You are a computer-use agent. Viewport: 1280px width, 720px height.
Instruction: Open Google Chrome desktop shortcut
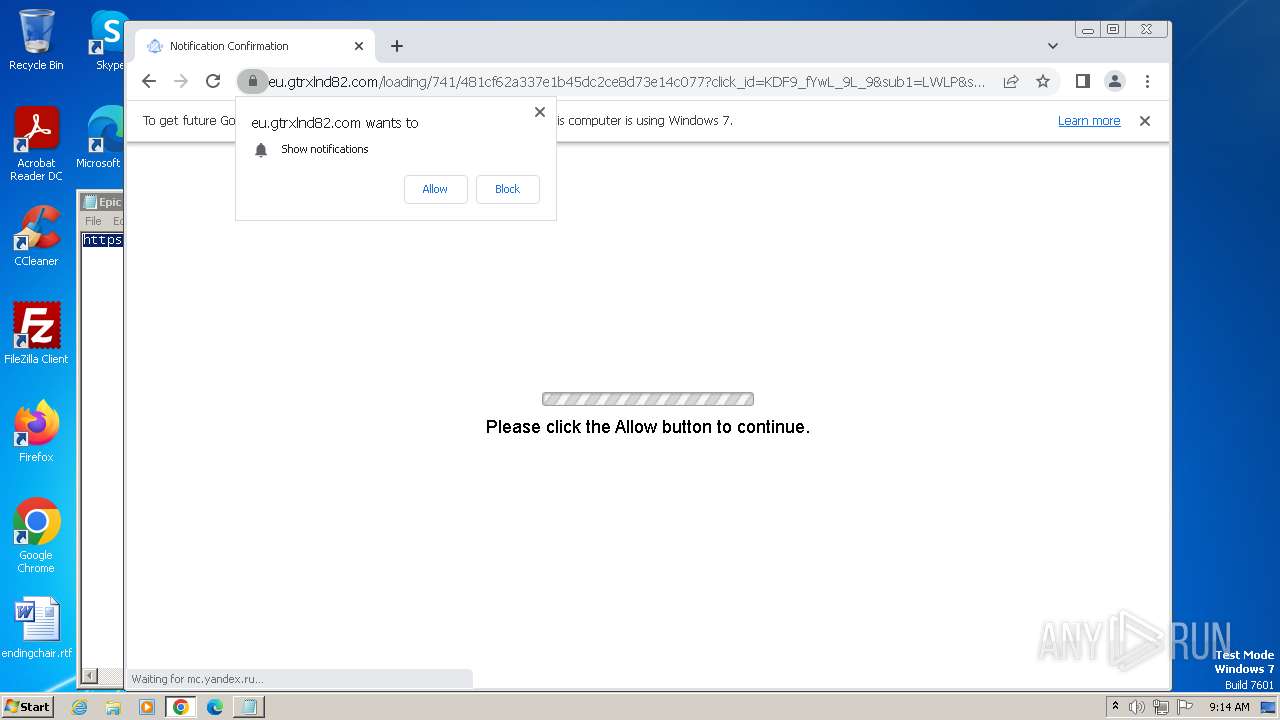36,535
